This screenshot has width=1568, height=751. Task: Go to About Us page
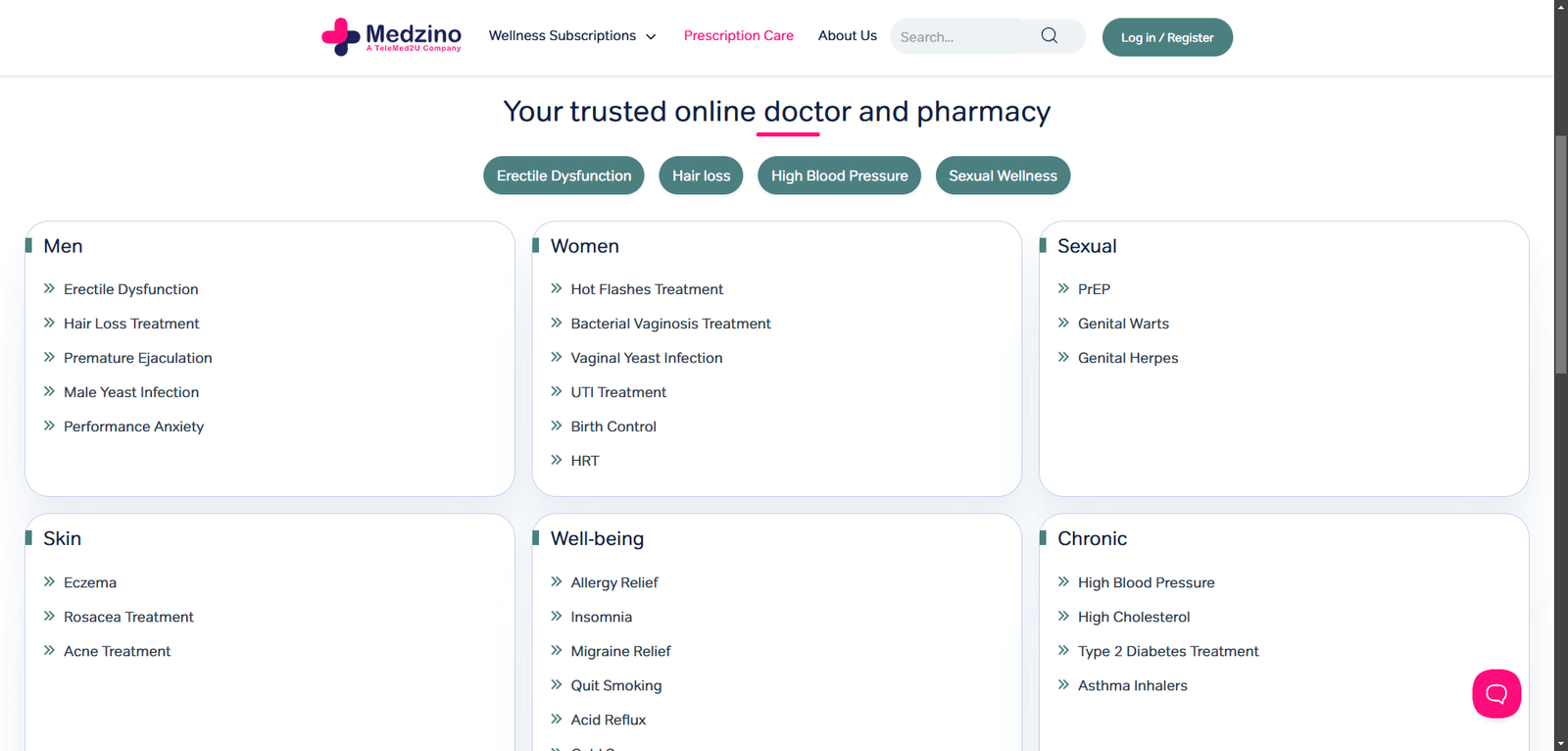click(847, 36)
